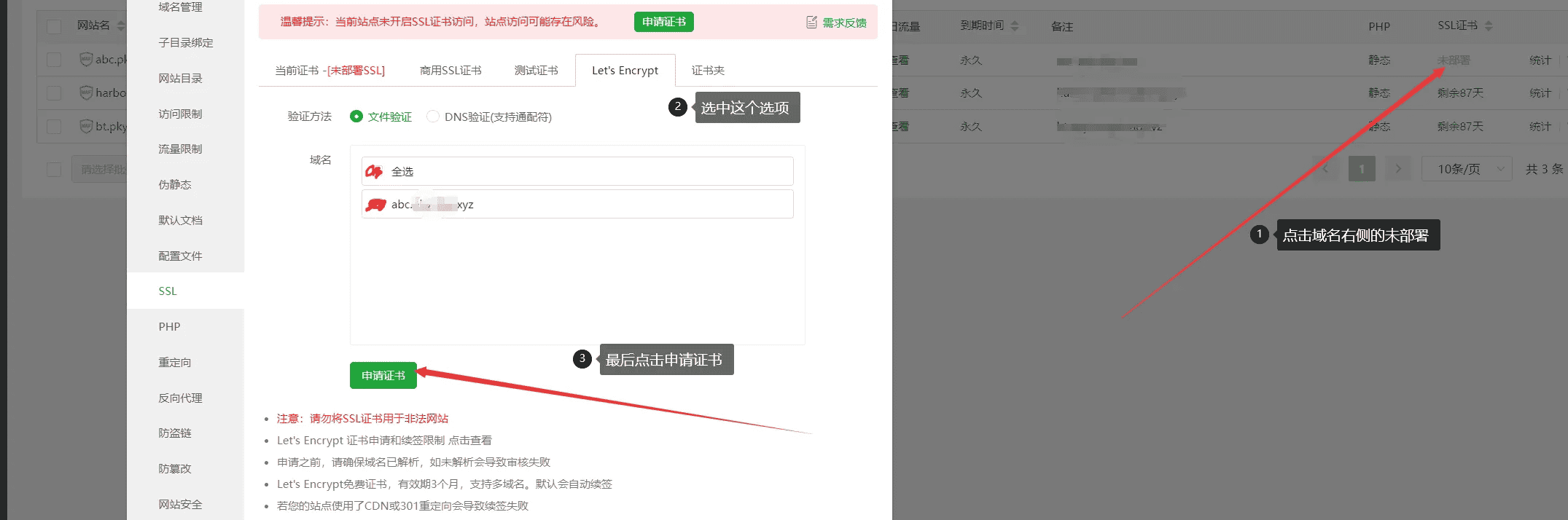Open the 伪静态 menu item
The height and width of the screenshot is (520, 1568).
pyautogui.click(x=175, y=184)
